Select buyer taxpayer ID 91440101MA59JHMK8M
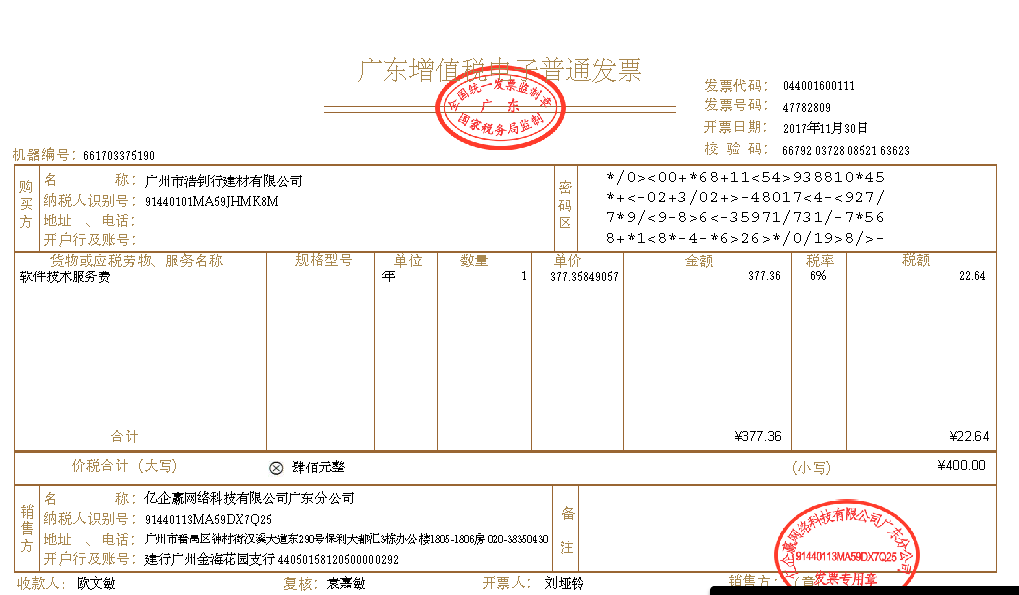Image resolution: width=1019 pixels, height=595 pixels. point(212,201)
